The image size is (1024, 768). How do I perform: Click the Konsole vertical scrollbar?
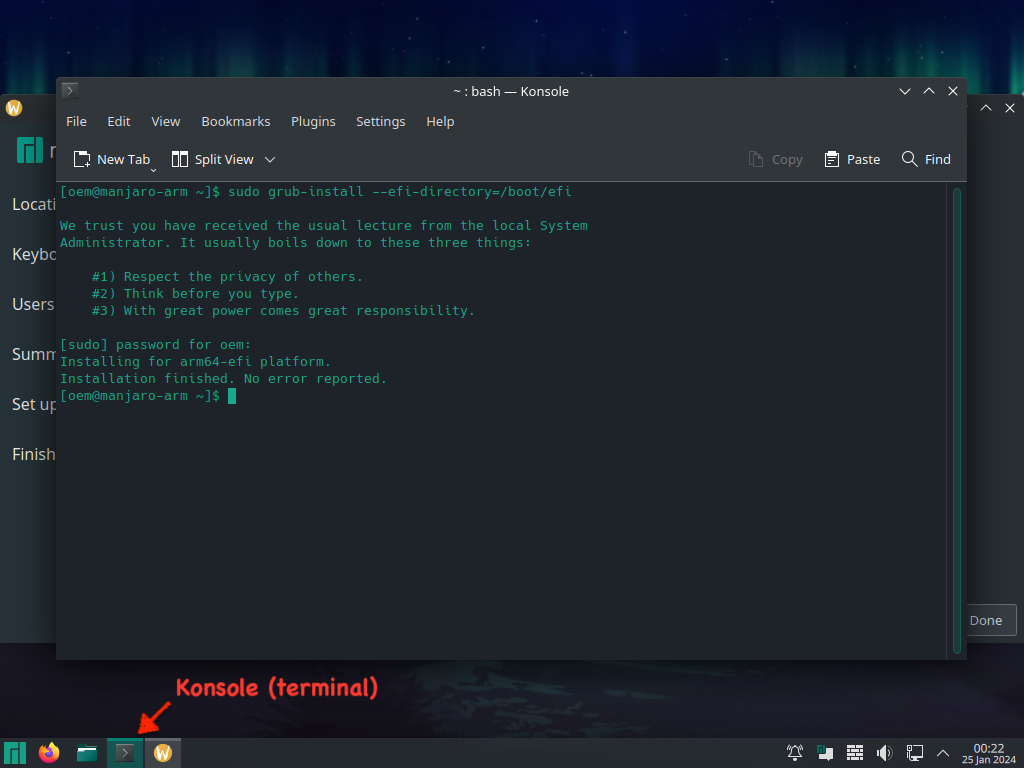point(957,421)
